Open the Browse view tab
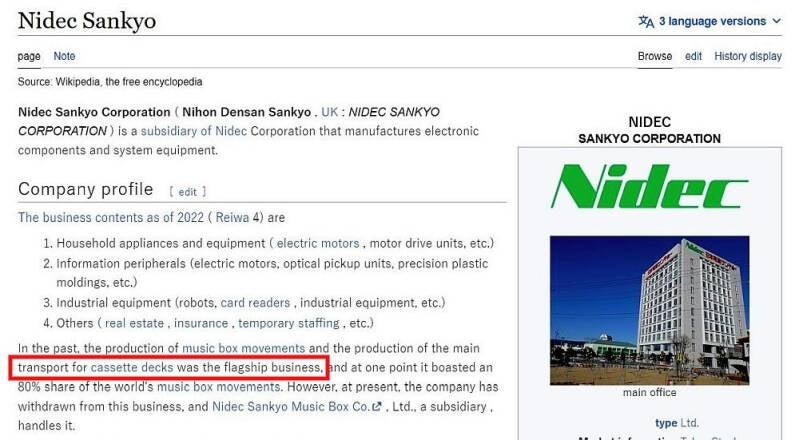The image size is (799, 440). [655, 56]
